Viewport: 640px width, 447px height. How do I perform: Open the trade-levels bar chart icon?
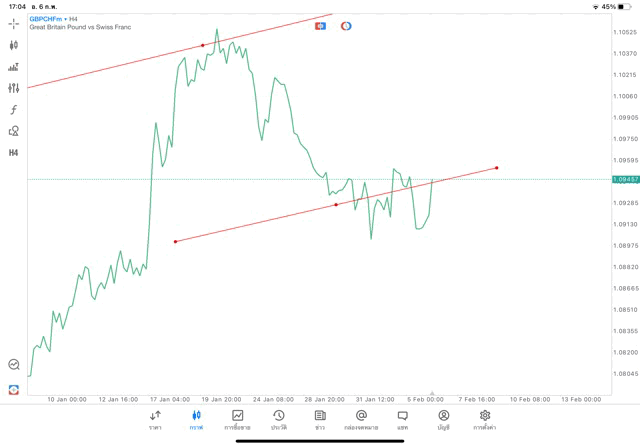point(14,67)
